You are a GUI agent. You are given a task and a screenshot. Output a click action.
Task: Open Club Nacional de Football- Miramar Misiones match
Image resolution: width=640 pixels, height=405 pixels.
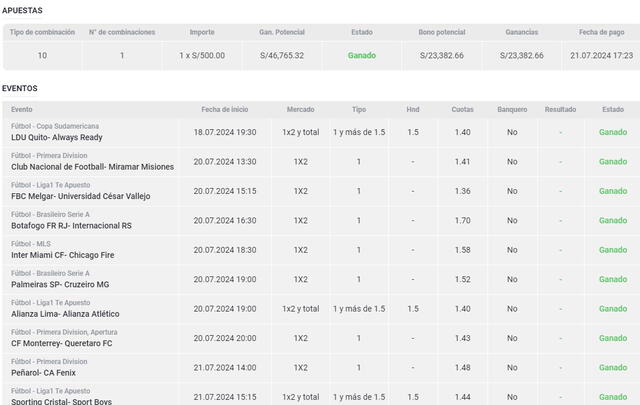pos(92,166)
